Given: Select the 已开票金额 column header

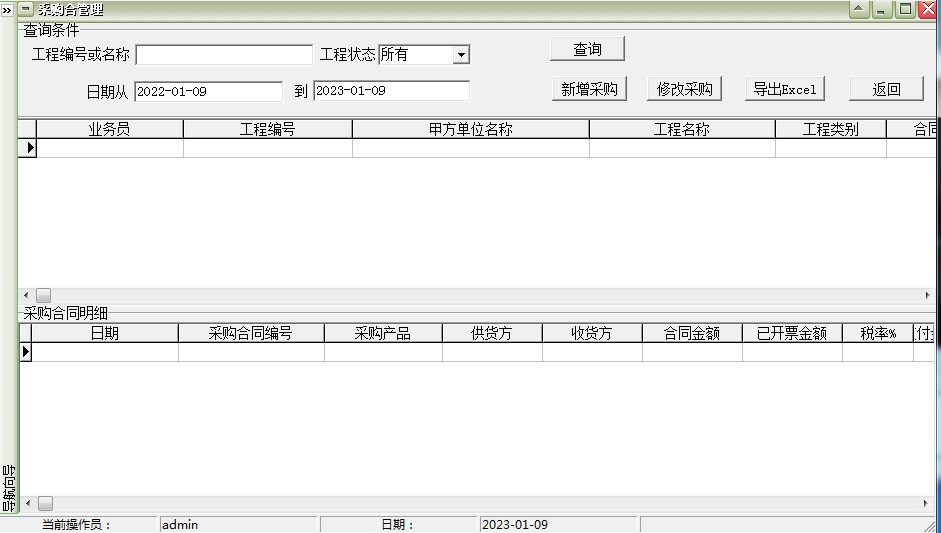Looking at the screenshot, I should [792, 333].
